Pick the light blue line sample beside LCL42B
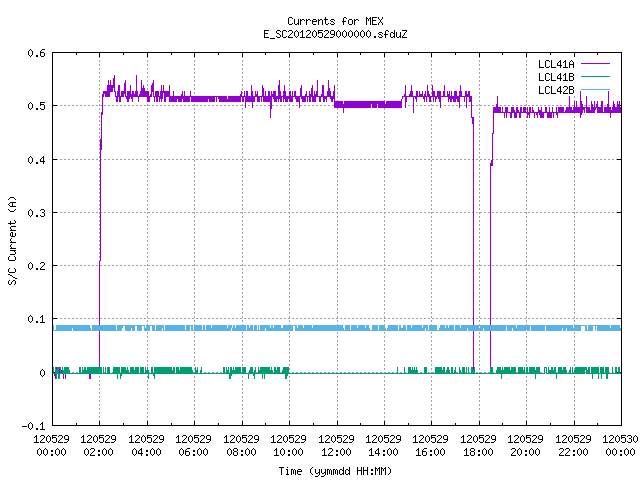This screenshot has width=640, height=480. tap(595, 90)
